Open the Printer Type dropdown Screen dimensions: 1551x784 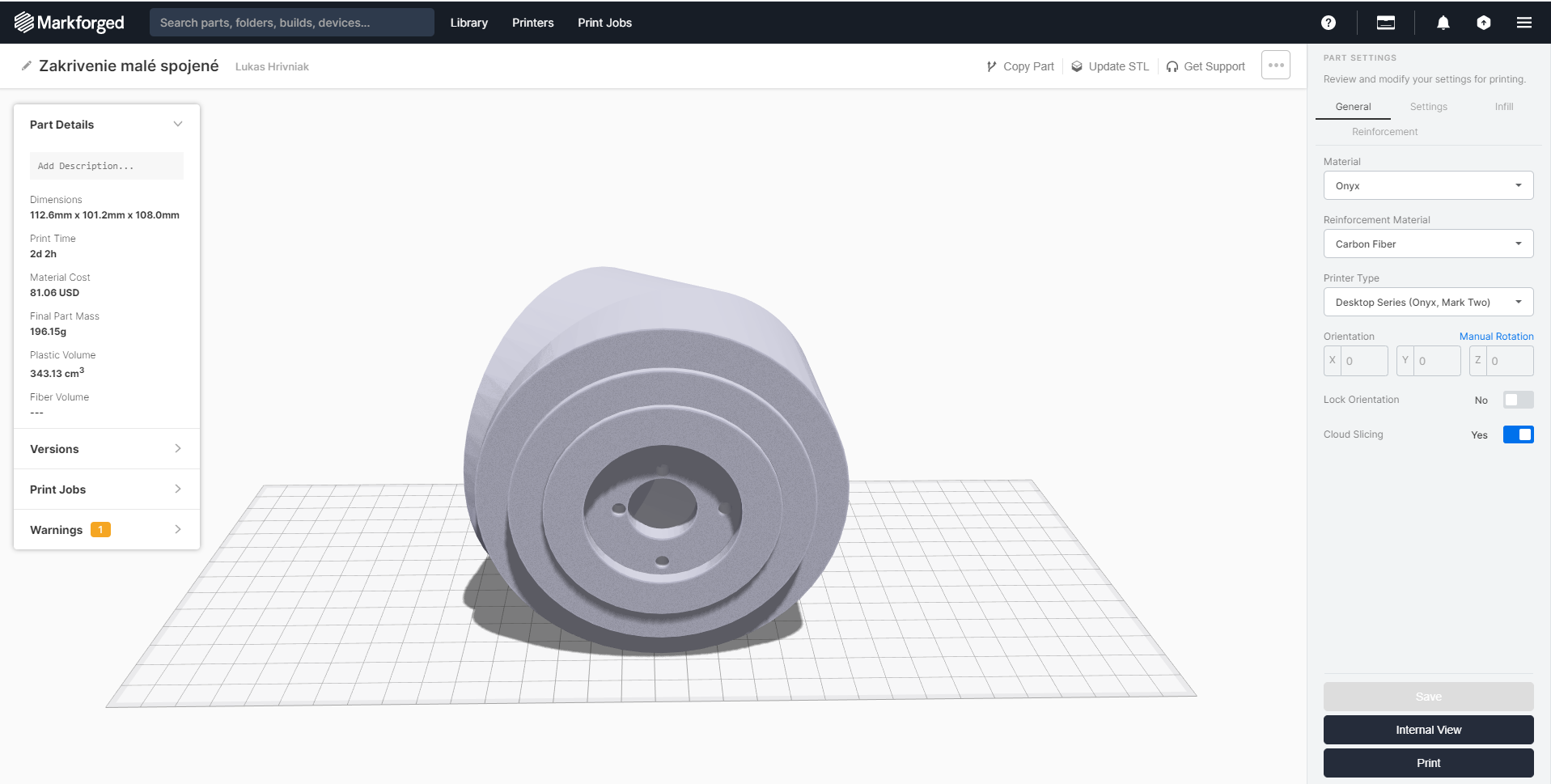[x=1428, y=302]
